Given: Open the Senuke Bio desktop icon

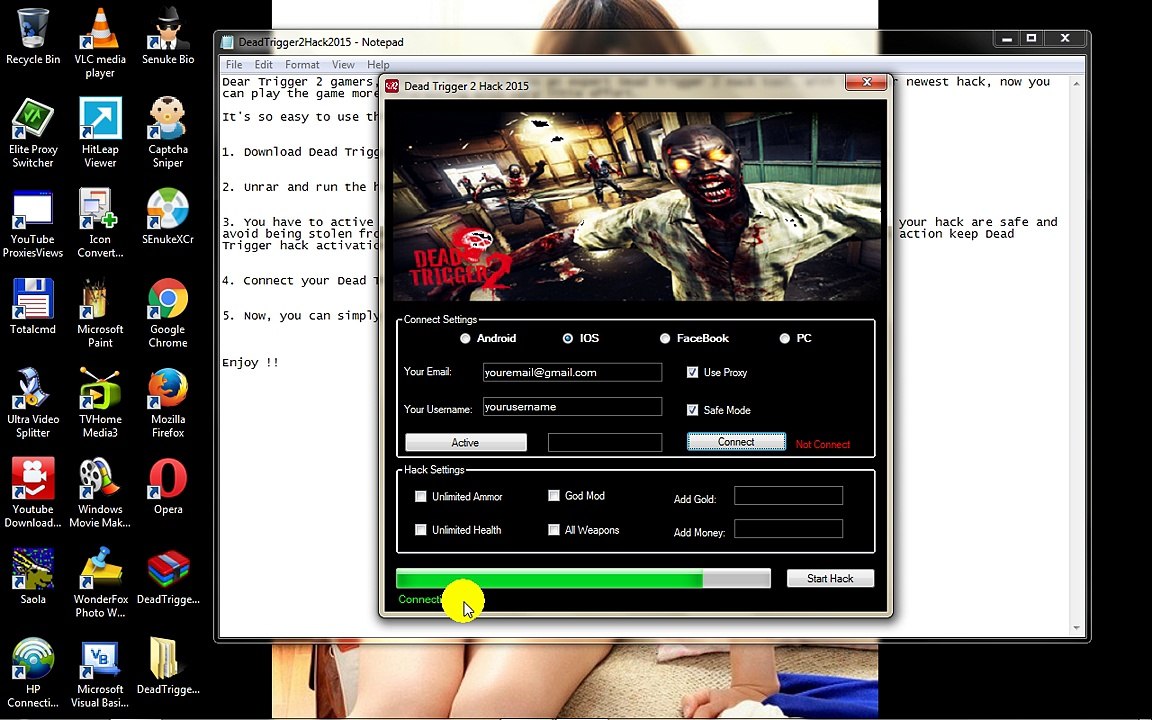Looking at the screenshot, I should [168, 37].
